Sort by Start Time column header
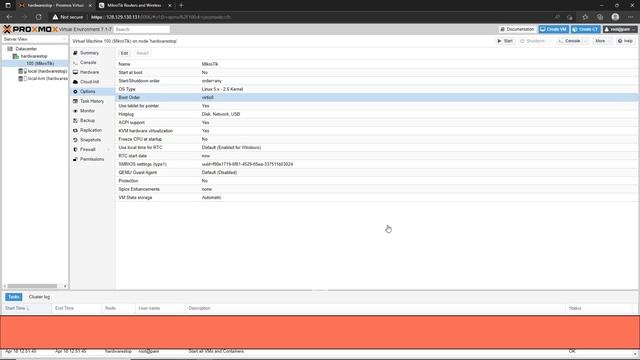640x360 pixels. (x=26, y=308)
